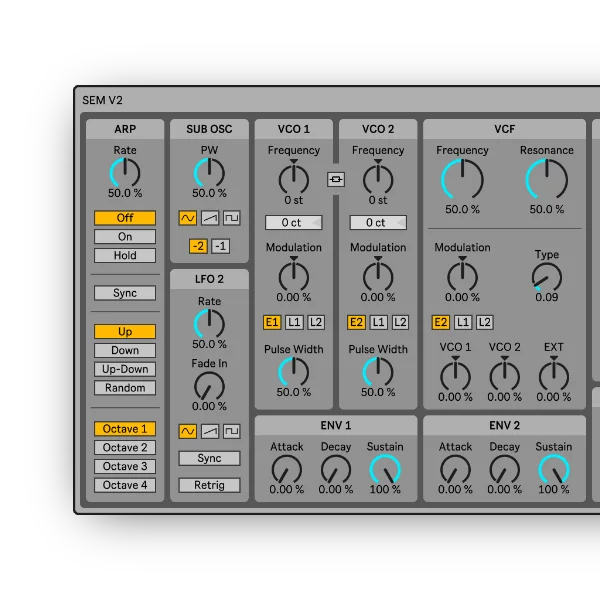
Task: Select L1 modulation source for VCO 1
Action: click(294, 322)
